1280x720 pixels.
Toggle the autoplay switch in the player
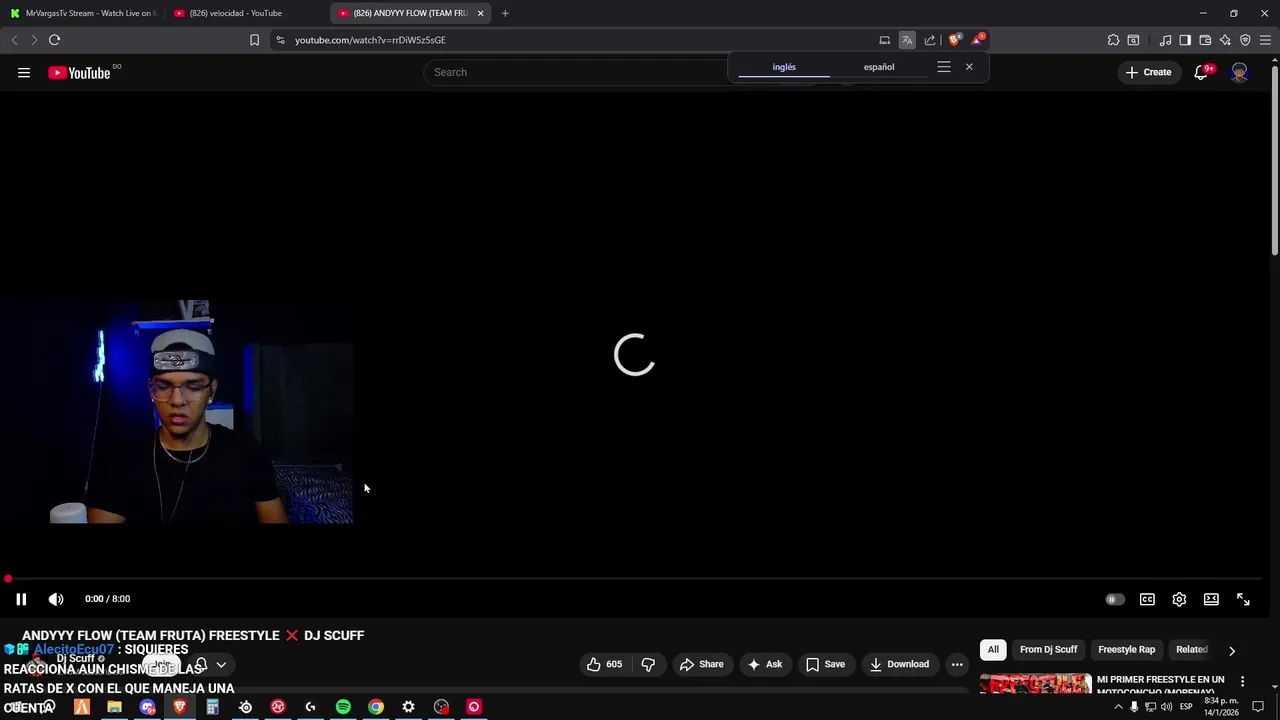1114,599
